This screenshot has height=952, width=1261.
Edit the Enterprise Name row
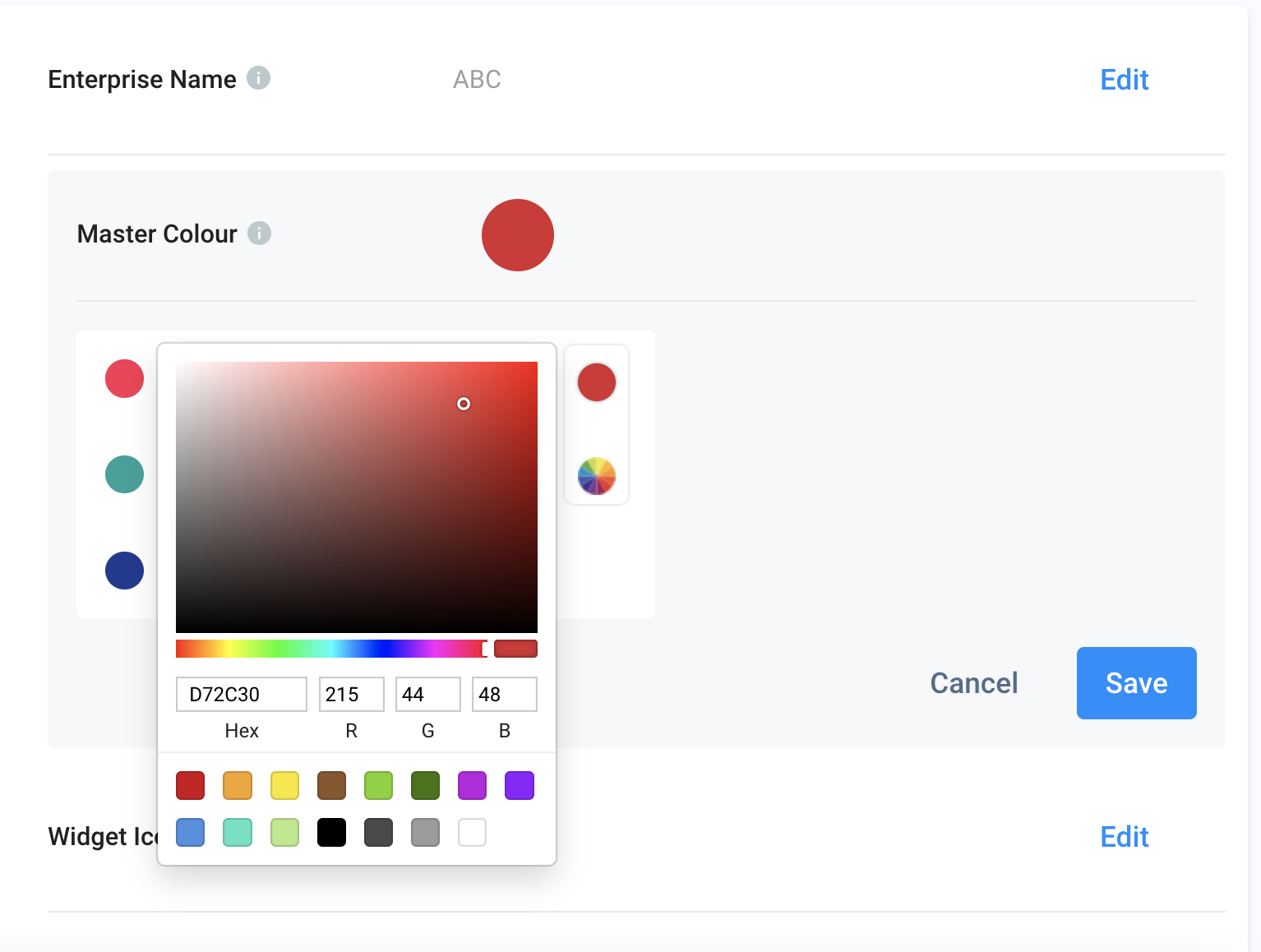pyautogui.click(x=1125, y=80)
